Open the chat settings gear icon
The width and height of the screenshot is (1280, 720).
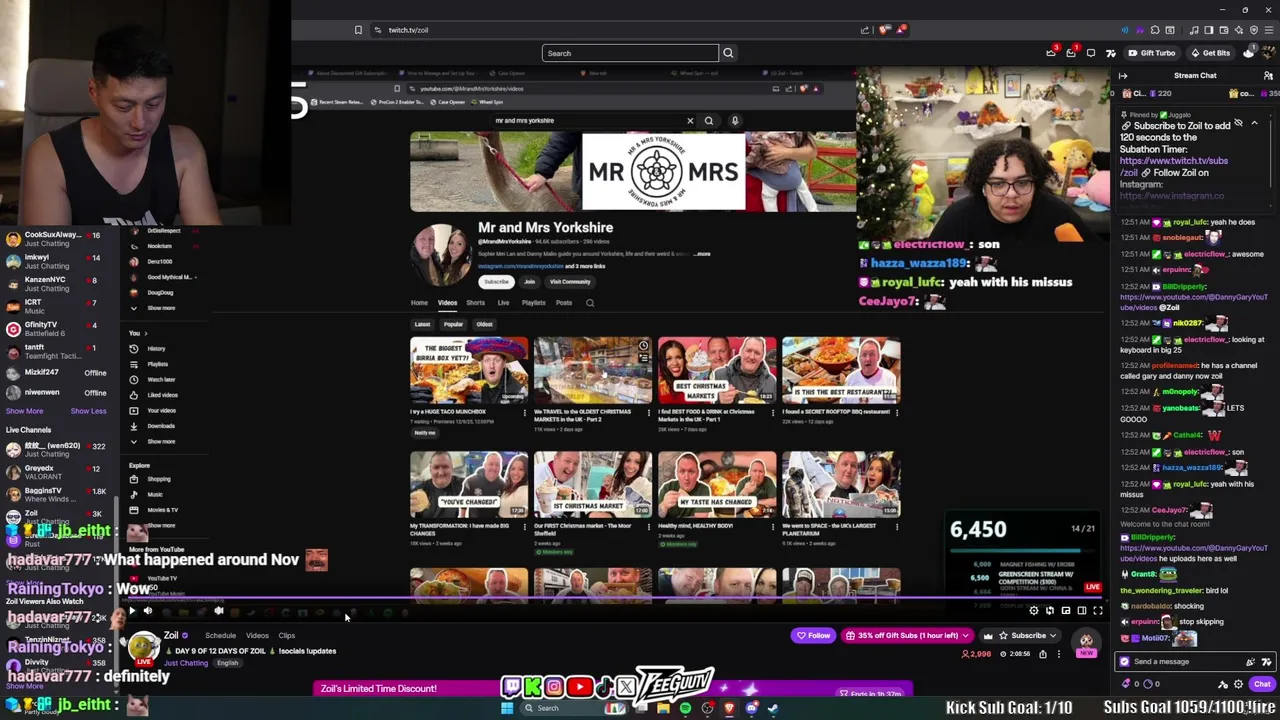1238,684
